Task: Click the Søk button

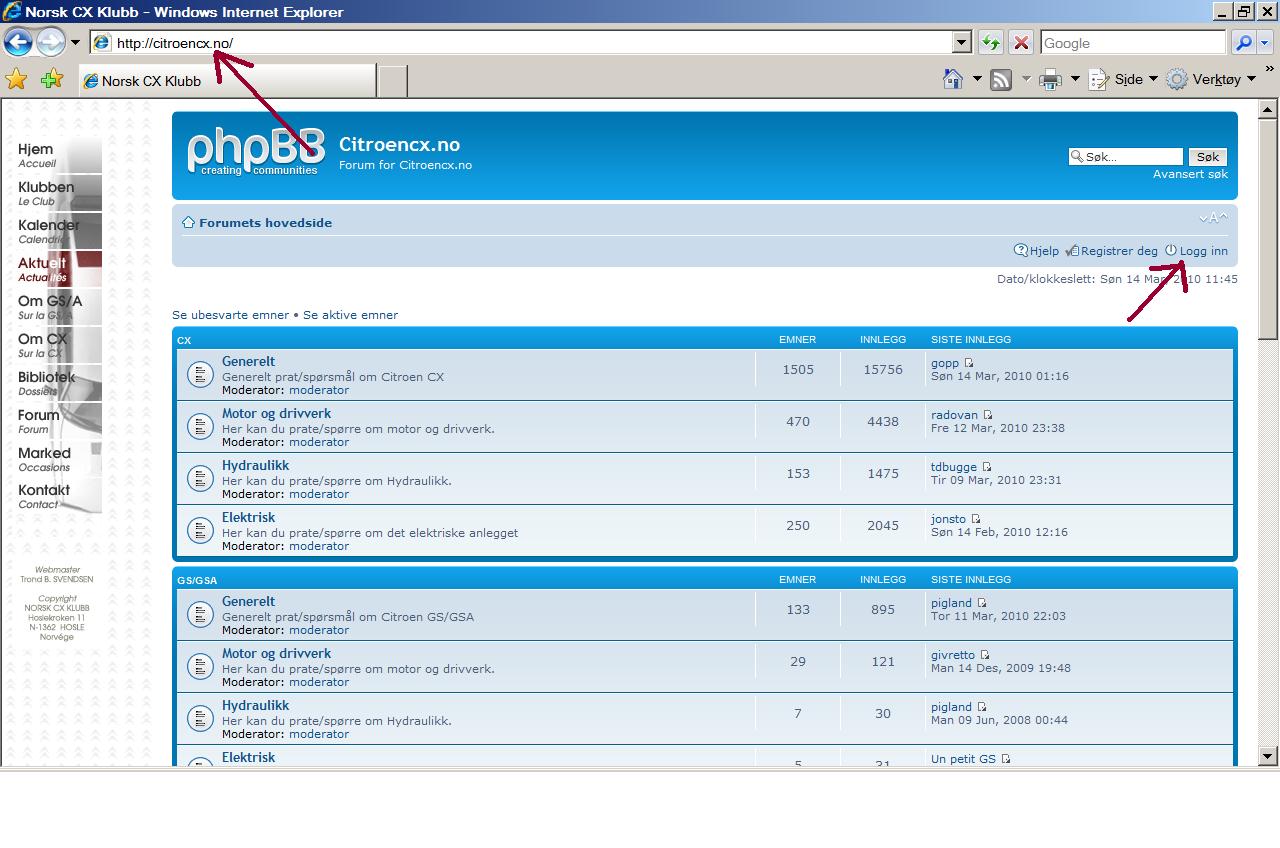Action: (1208, 157)
